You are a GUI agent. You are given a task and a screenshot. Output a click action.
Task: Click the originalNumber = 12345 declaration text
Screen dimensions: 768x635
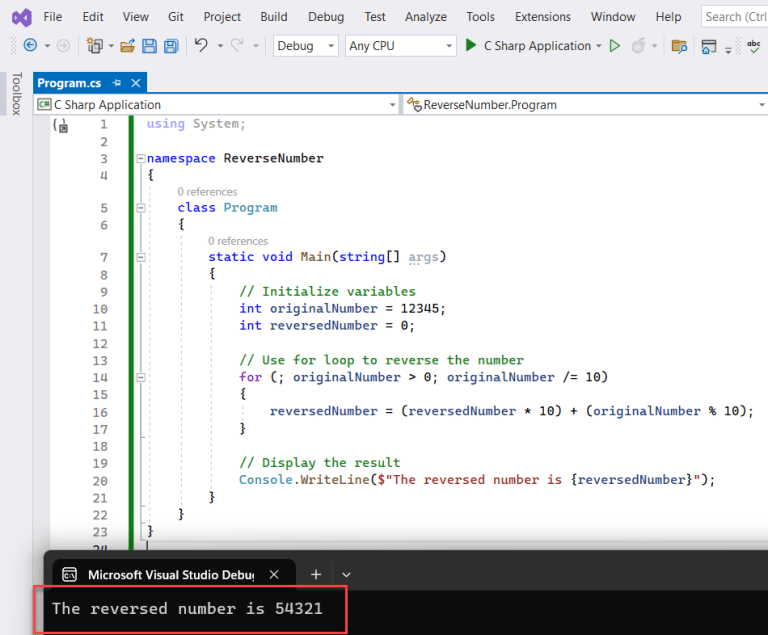pos(342,308)
